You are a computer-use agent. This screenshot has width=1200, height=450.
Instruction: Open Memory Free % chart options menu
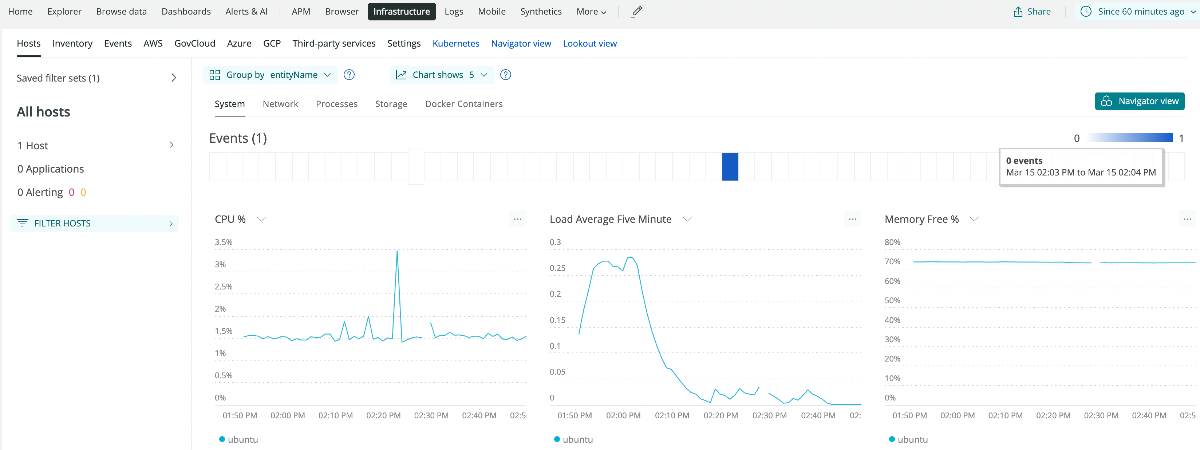click(1187, 219)
